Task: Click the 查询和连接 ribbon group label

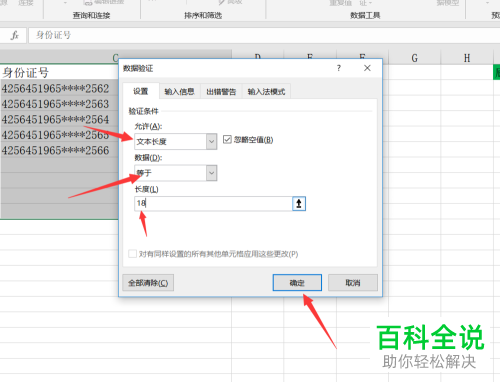Action: point(91,15)
